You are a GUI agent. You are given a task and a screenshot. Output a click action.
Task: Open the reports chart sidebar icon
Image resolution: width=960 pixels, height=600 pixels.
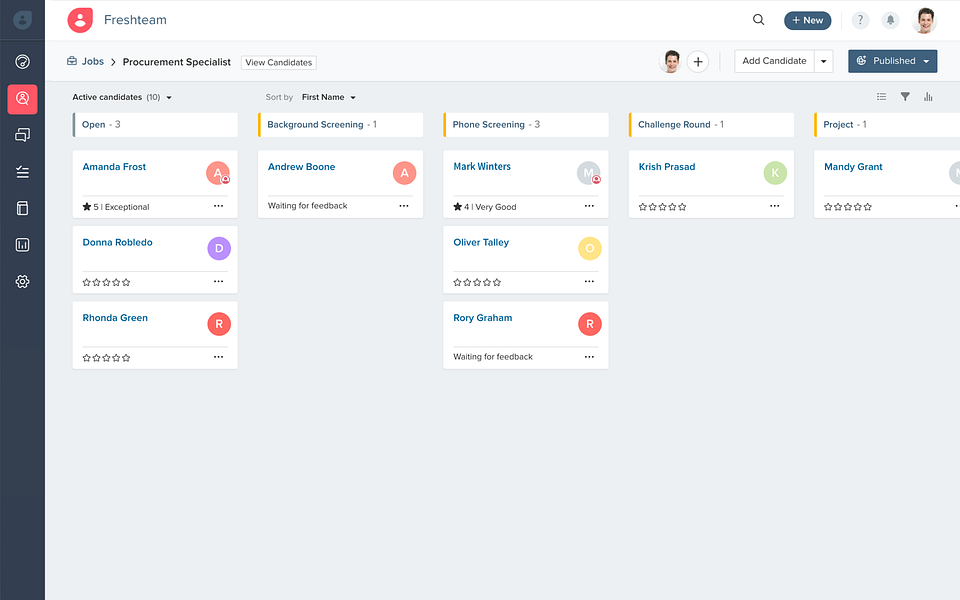[x=22, y=245]
